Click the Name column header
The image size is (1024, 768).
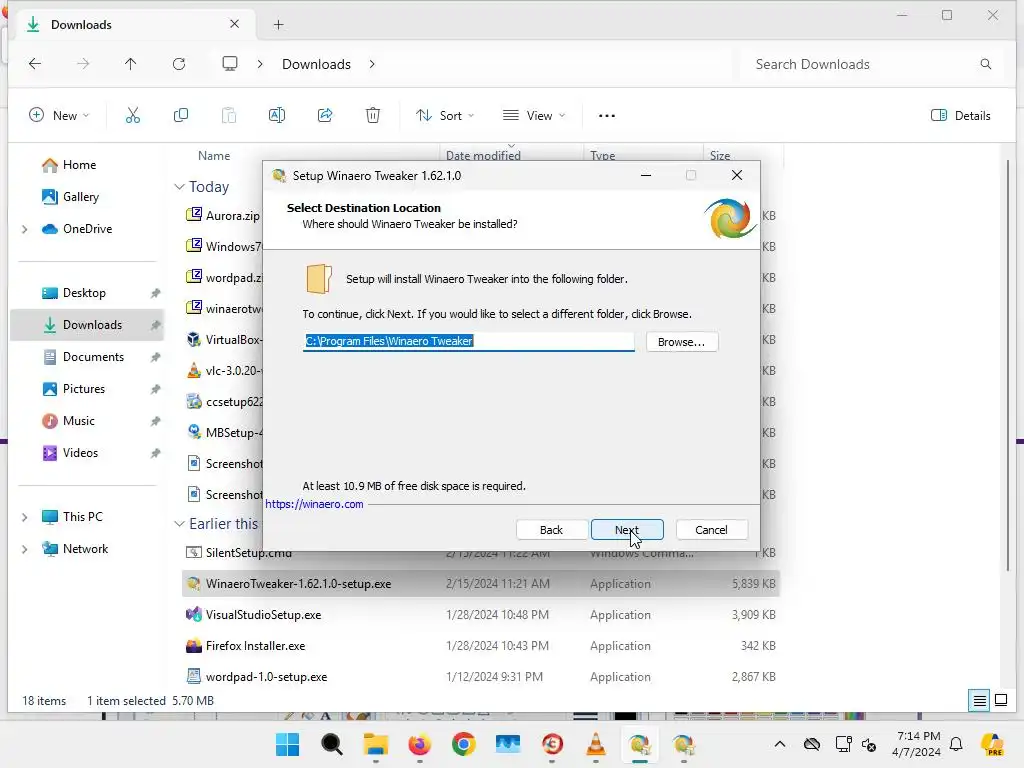click(x=214, y=155)
